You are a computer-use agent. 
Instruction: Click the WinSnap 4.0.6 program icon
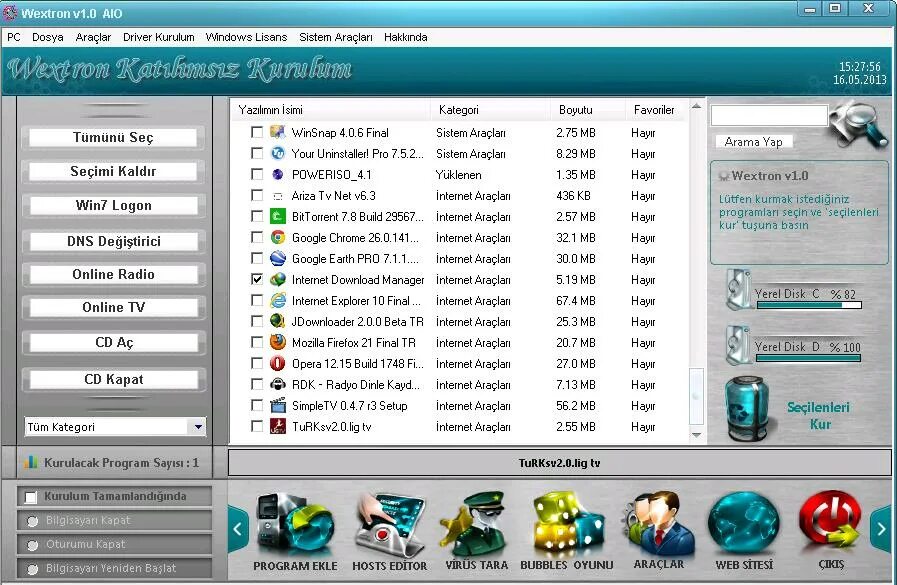pos(277,133)
